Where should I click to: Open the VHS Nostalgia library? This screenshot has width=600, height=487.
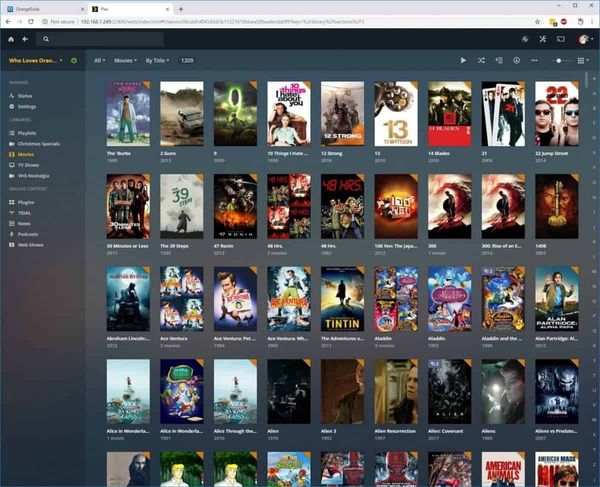[x=33, y=176]
